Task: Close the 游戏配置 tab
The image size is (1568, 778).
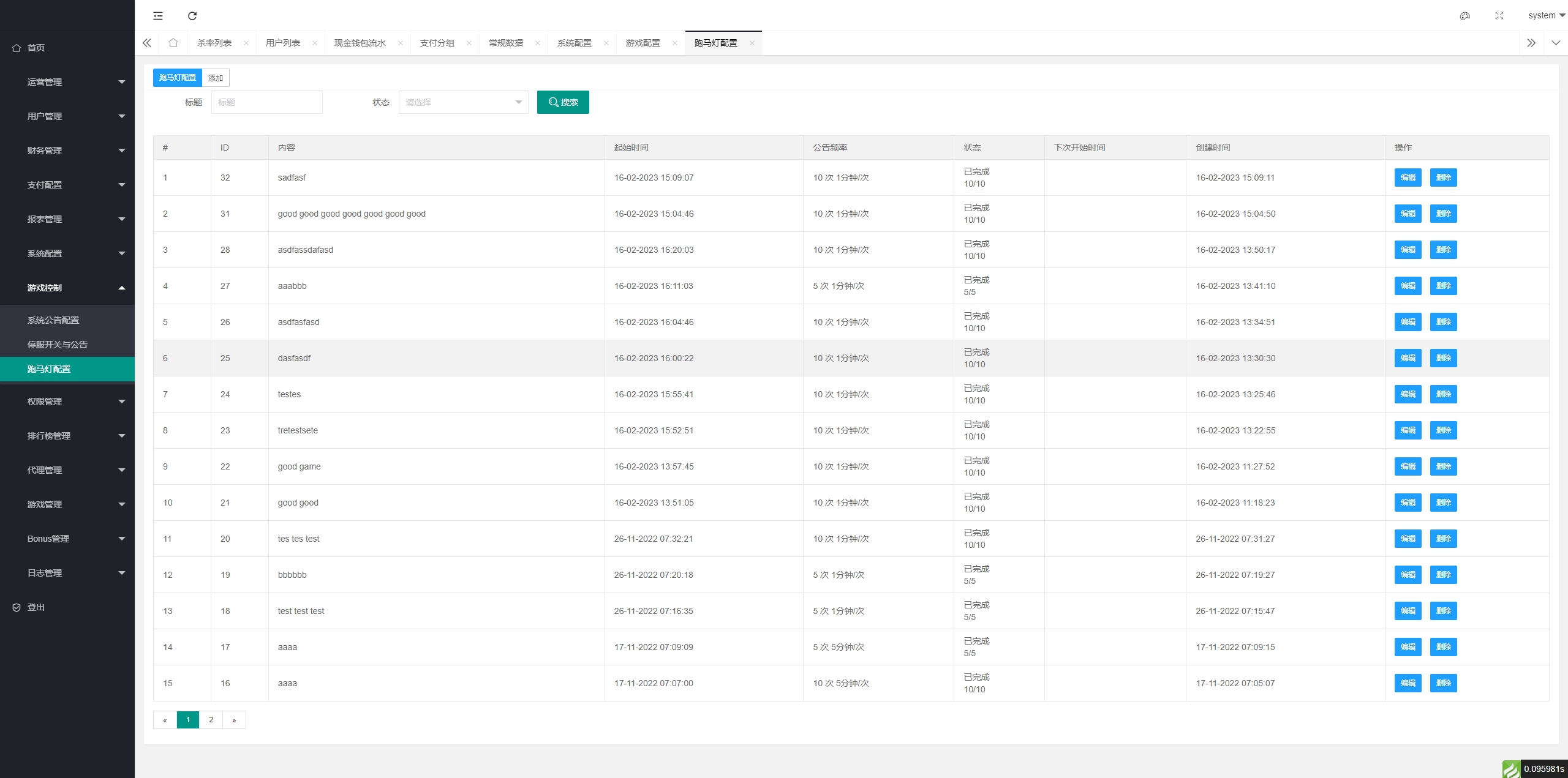Action: tap(675, 43)
